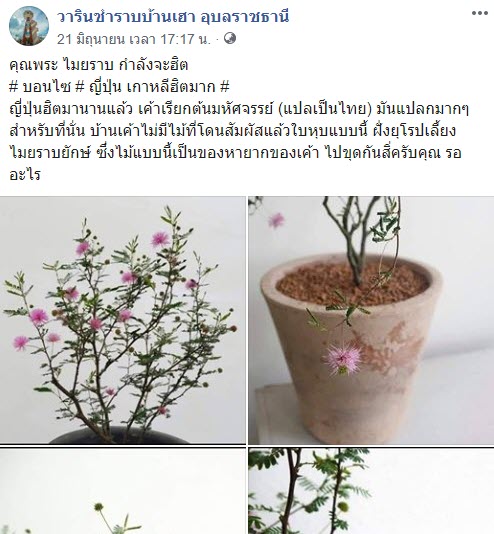Click the ญี่ปุ่น เกาหลีฮิตมาก hashtag text
494x534 pixels.
click(152, 87)
